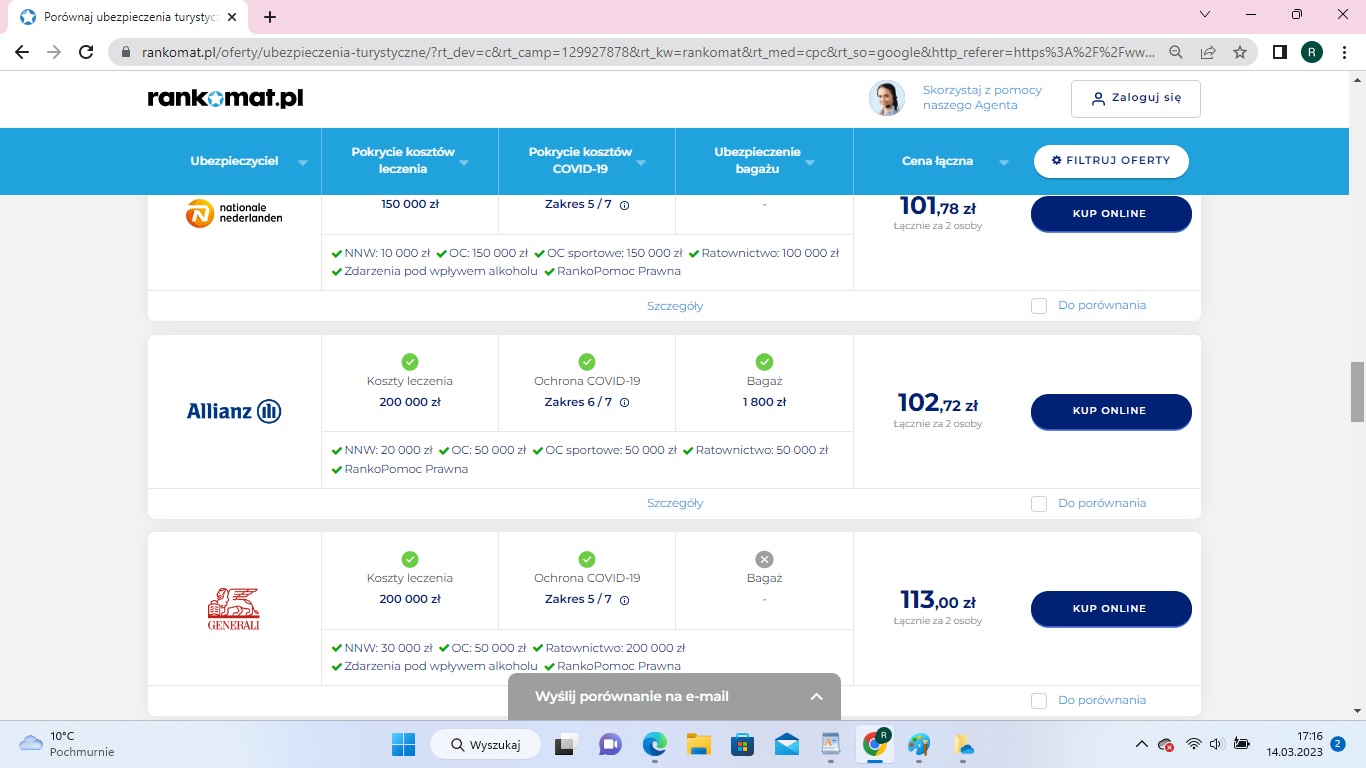Image resolution: width=1366 pixels, height=768 pixels.
Task: Open the Mail app from the taskbar
Action: point(786,744)
